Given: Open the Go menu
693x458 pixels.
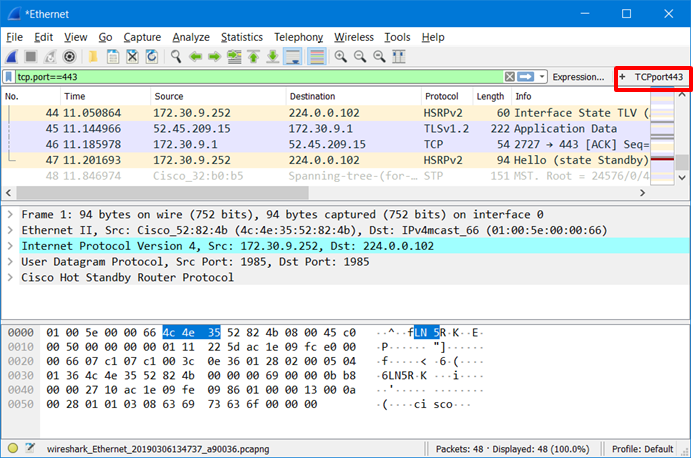Looking at the screenshot, I should click(105, 37).
